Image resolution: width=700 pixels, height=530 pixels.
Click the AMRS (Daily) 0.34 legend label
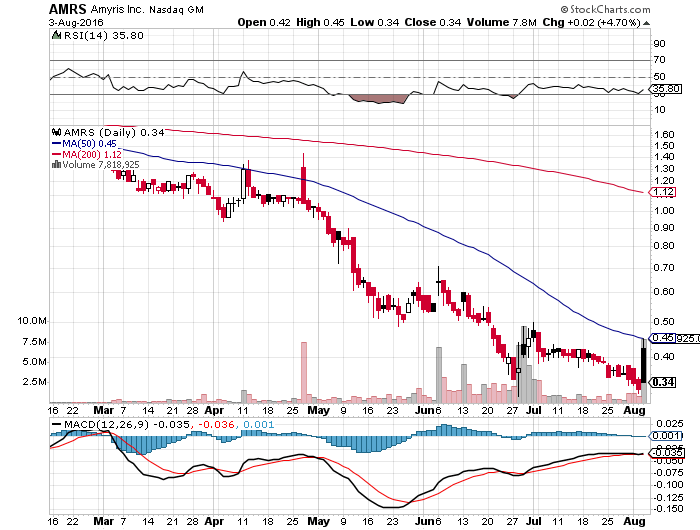tap(114, 133)
